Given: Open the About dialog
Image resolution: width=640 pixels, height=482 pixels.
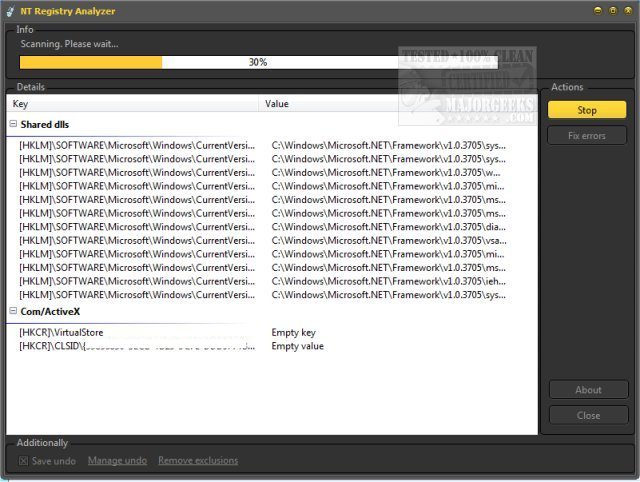Looking at the screenshot, I should (x=589, y=390).
